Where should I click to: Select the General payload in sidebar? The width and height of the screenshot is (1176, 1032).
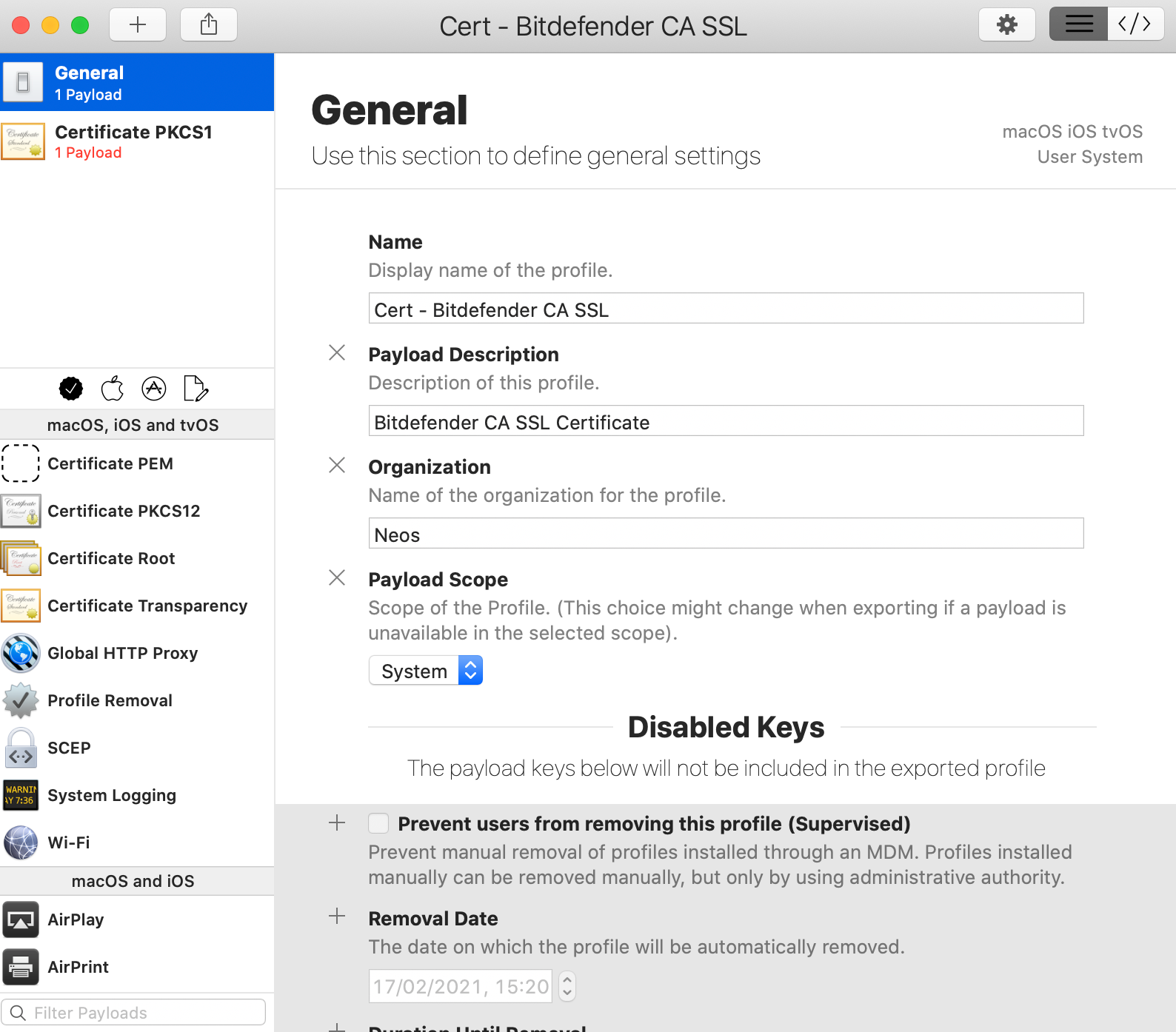click(x=137, y=82)
